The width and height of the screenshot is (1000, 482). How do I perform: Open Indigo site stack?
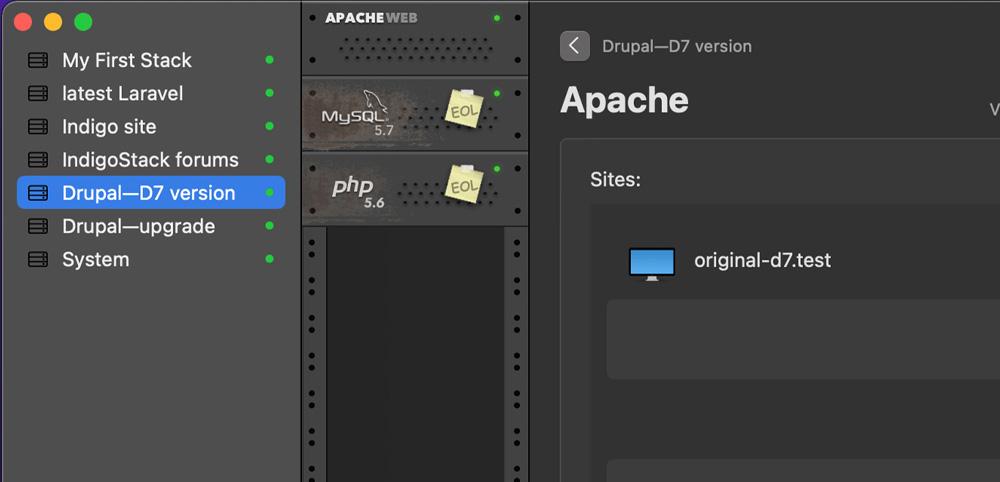coord(151,127)
